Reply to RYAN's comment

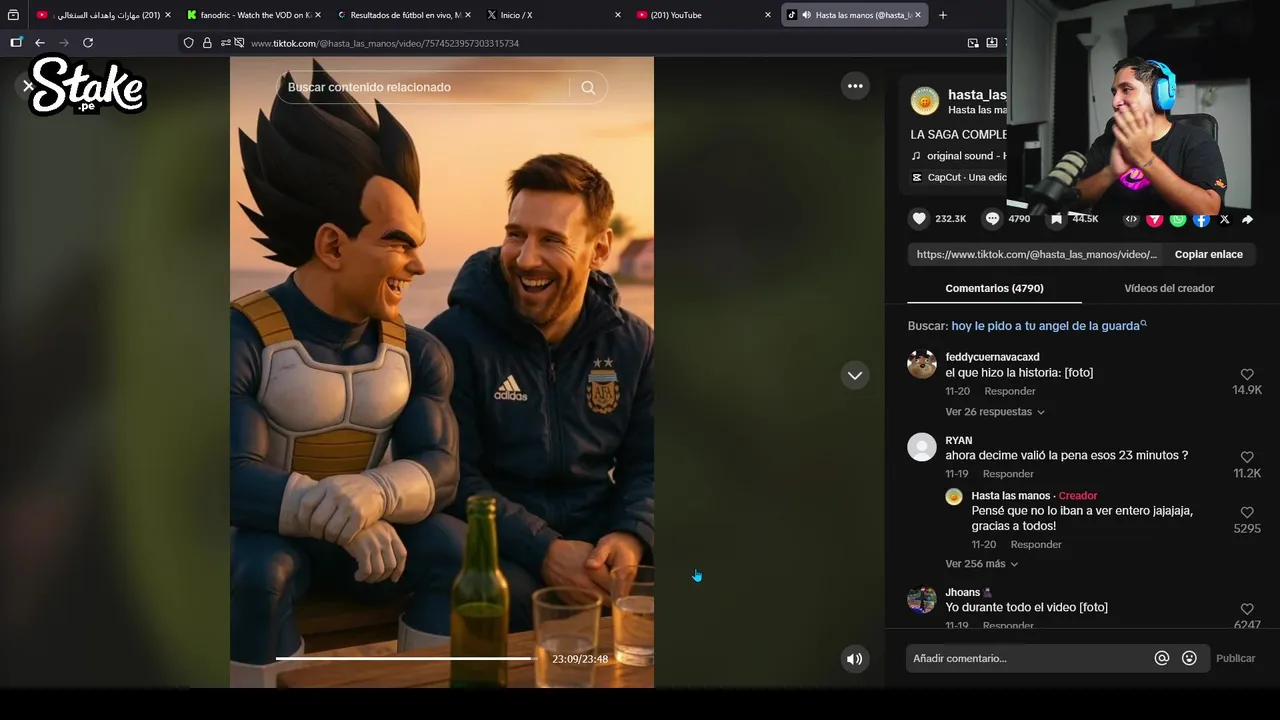1008,474
